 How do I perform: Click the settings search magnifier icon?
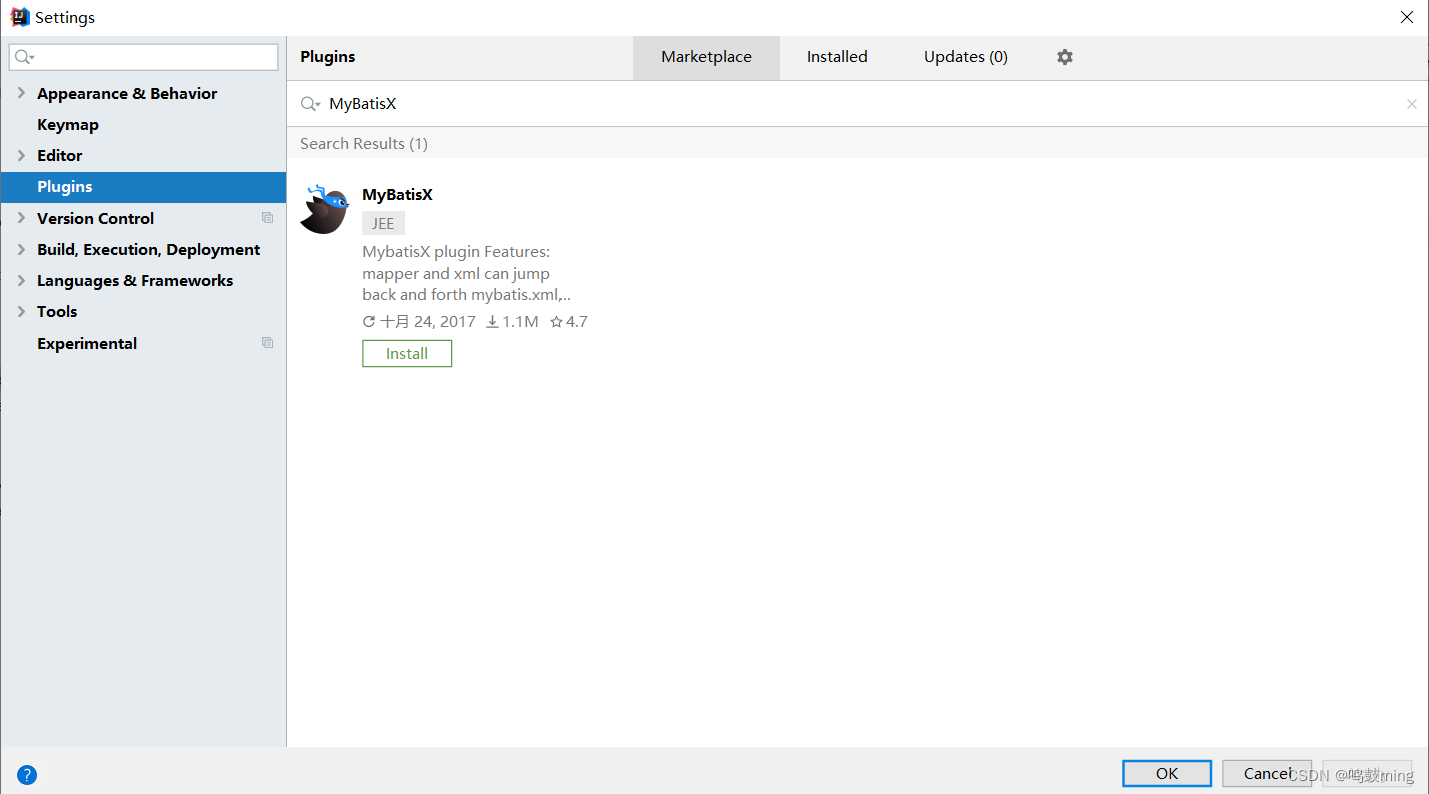25,58
